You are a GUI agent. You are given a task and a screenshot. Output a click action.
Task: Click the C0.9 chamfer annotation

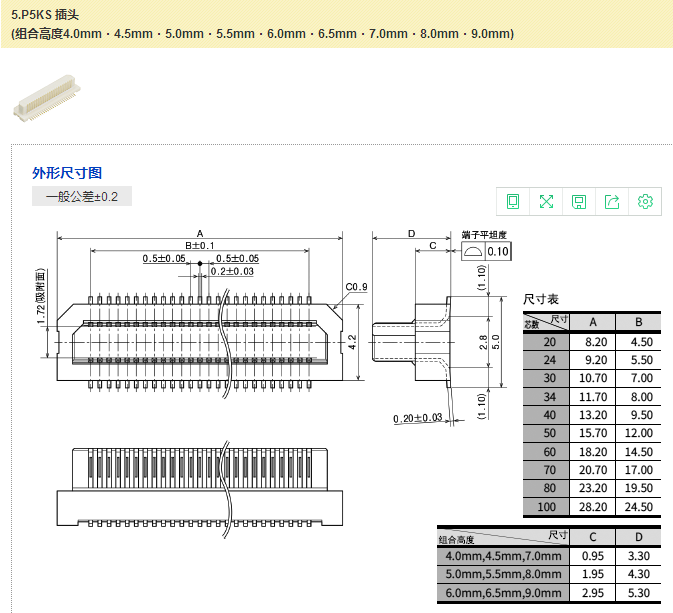356,287
